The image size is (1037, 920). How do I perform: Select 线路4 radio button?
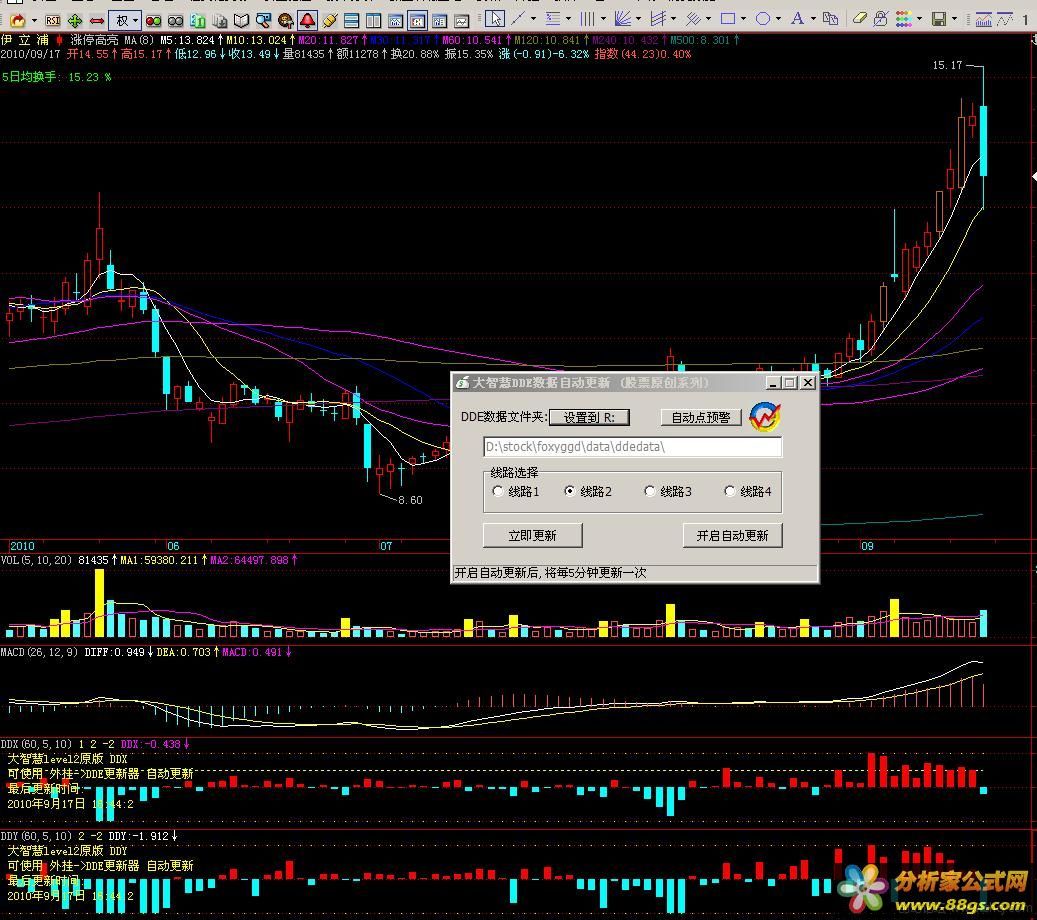[x=729, y=491]
